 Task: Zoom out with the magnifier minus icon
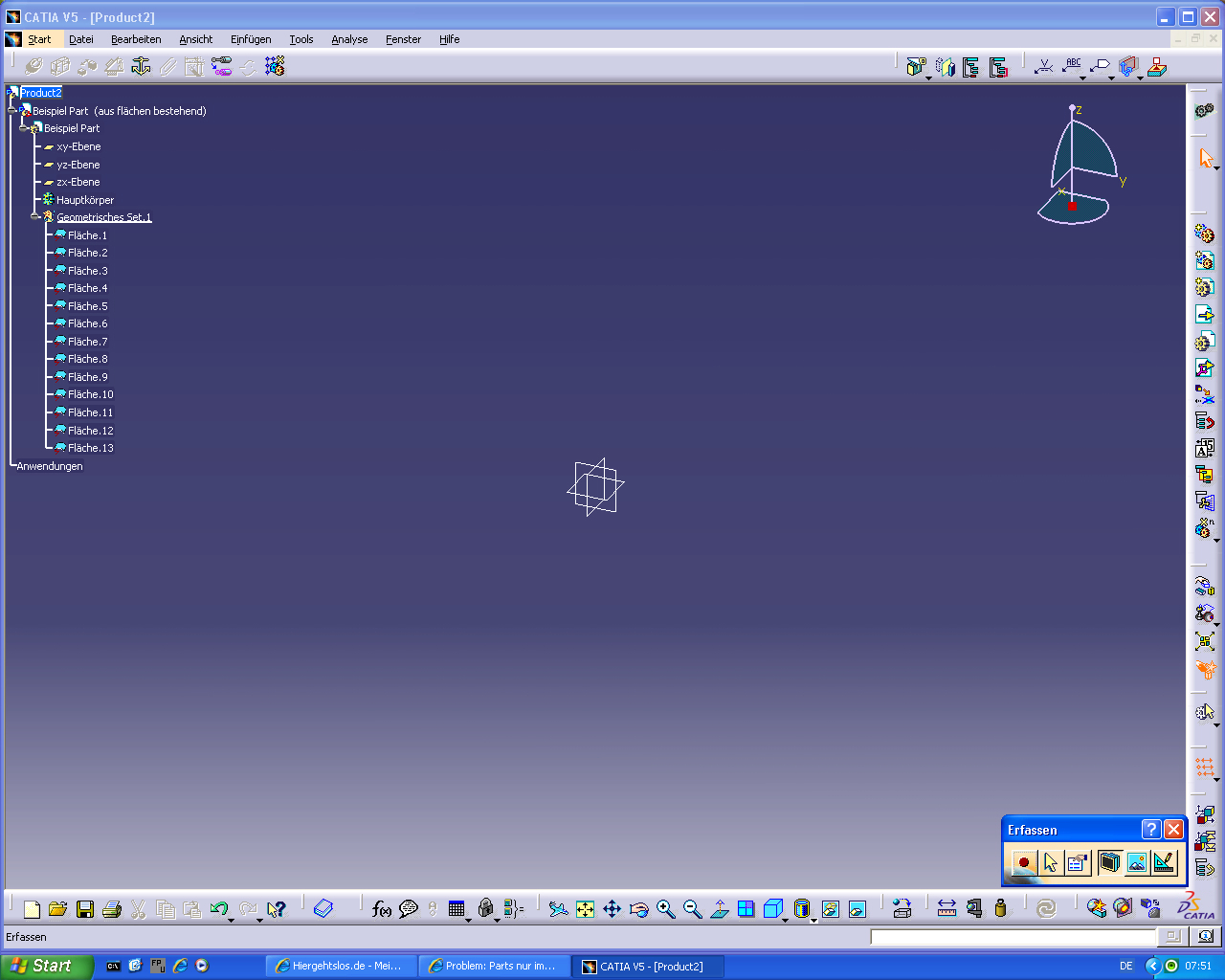(693, 909)
